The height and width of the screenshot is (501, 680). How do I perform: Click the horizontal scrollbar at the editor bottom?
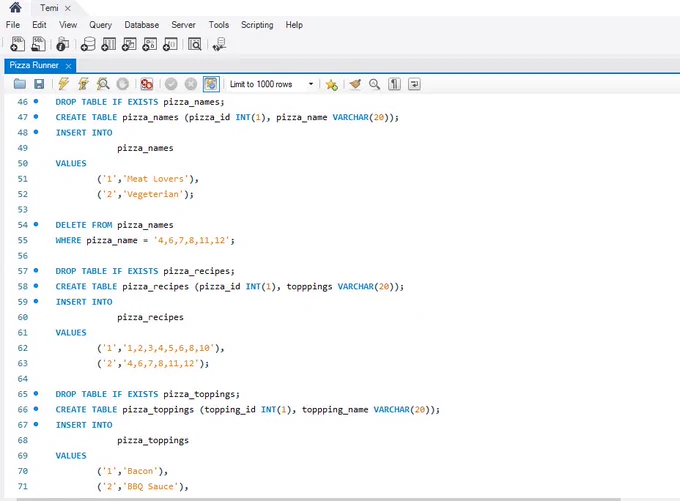(x=319, y=499)
